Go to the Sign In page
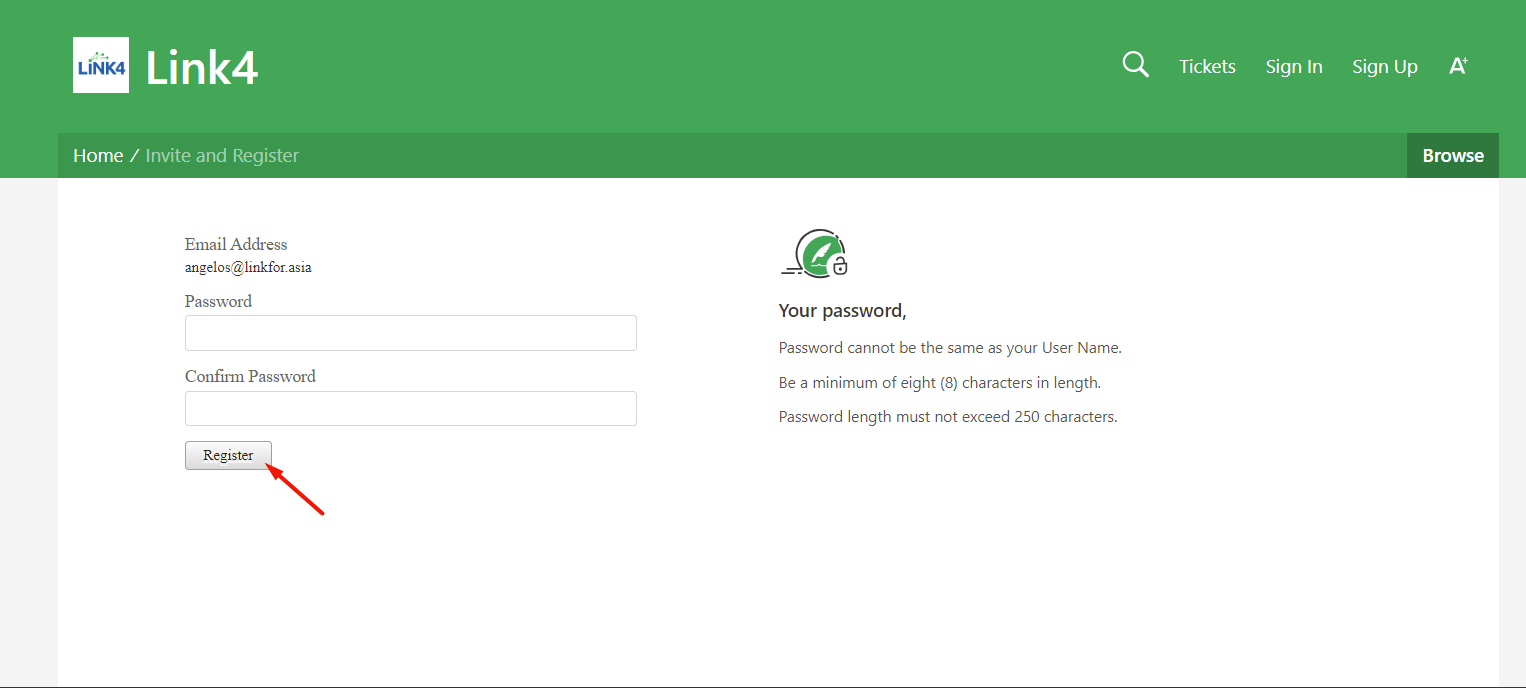Image resolution: width=1526 pixels, height=688 pixels. tap(1294, 66)
